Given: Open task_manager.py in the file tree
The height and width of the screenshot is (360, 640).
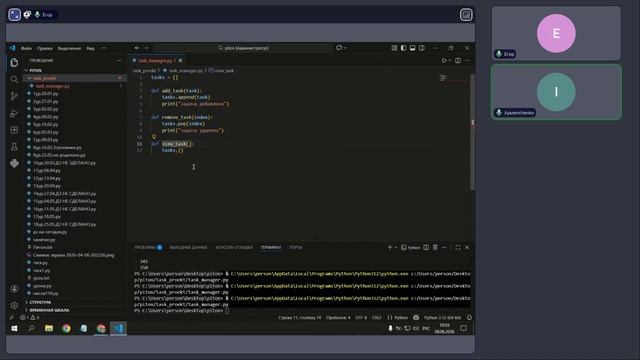Looking at the screenshot, I should (x=53, y=86).
